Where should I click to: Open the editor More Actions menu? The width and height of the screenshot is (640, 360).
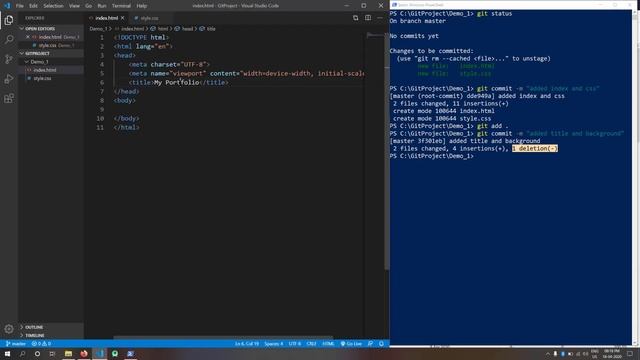tap(380, 18)
